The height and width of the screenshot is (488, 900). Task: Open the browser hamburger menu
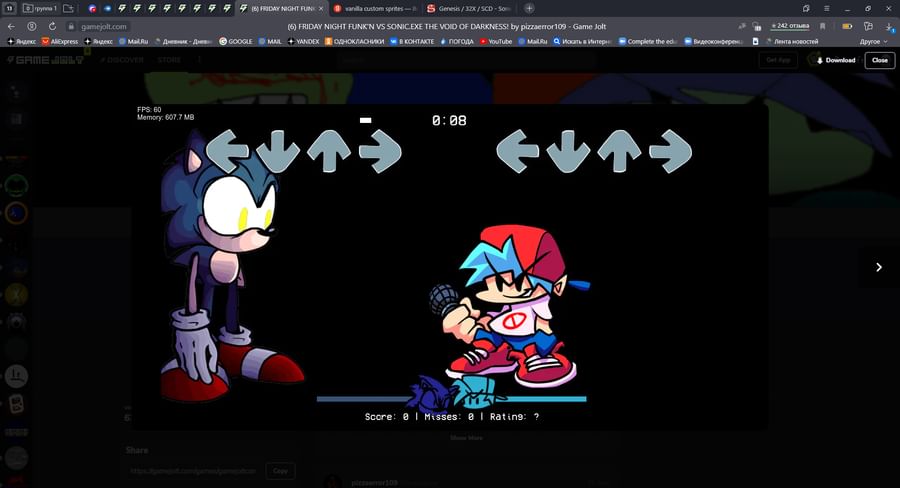(827, 9)
